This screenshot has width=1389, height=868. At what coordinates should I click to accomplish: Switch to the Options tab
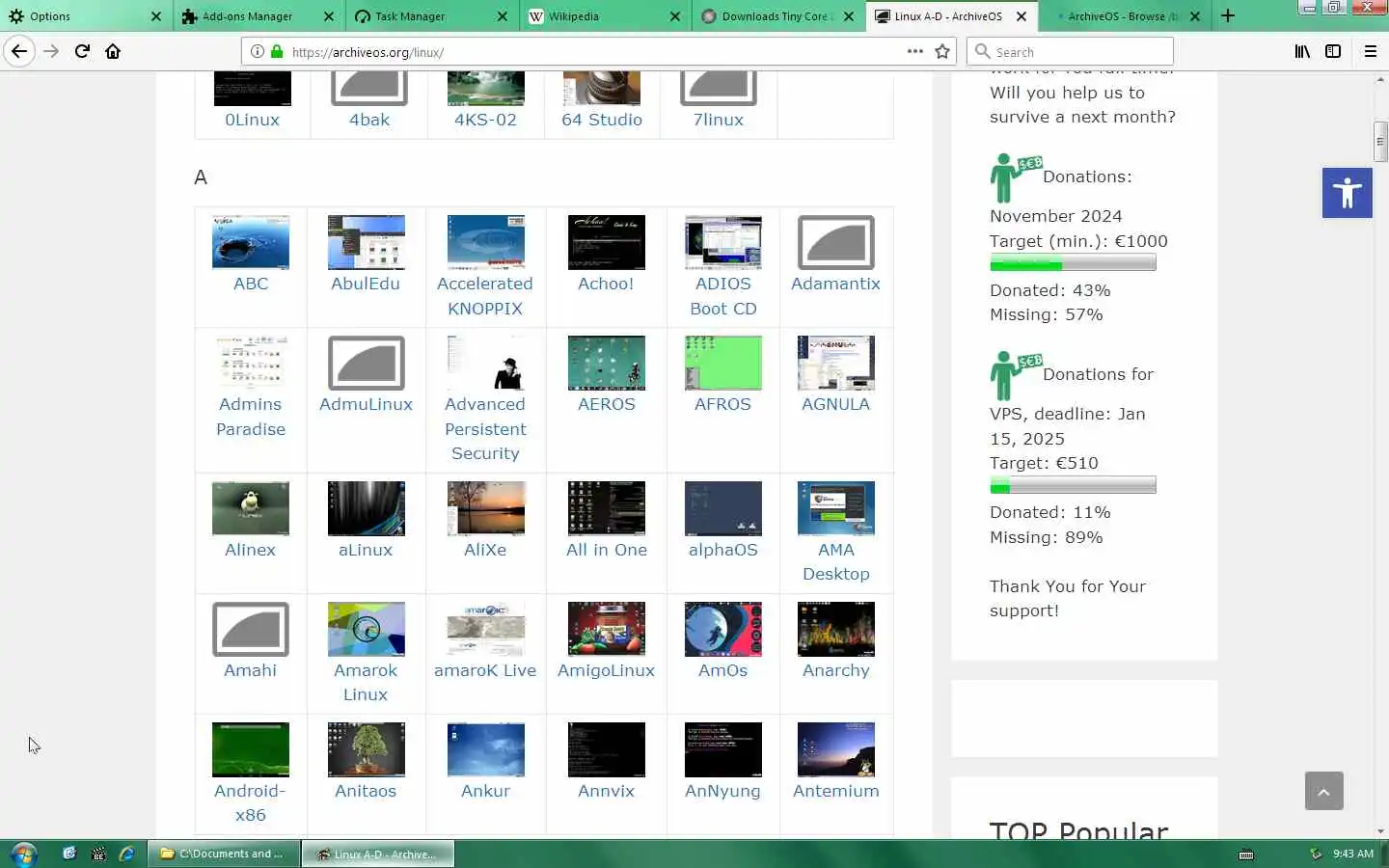click(86, 16)
